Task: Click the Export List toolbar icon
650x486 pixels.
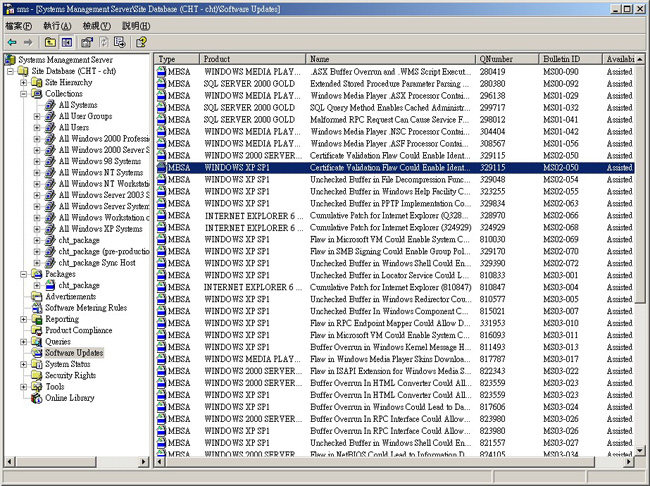Action: click(120, 42)
